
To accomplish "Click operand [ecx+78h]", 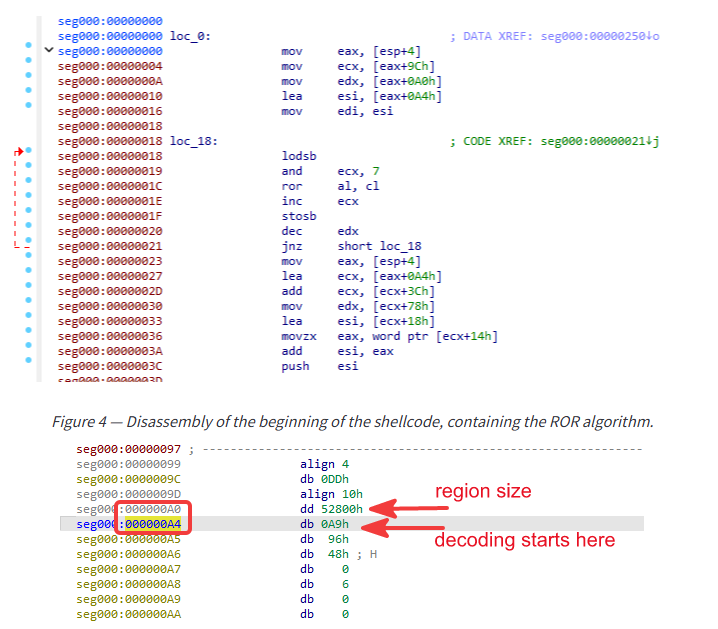I will tap(404, 306).
